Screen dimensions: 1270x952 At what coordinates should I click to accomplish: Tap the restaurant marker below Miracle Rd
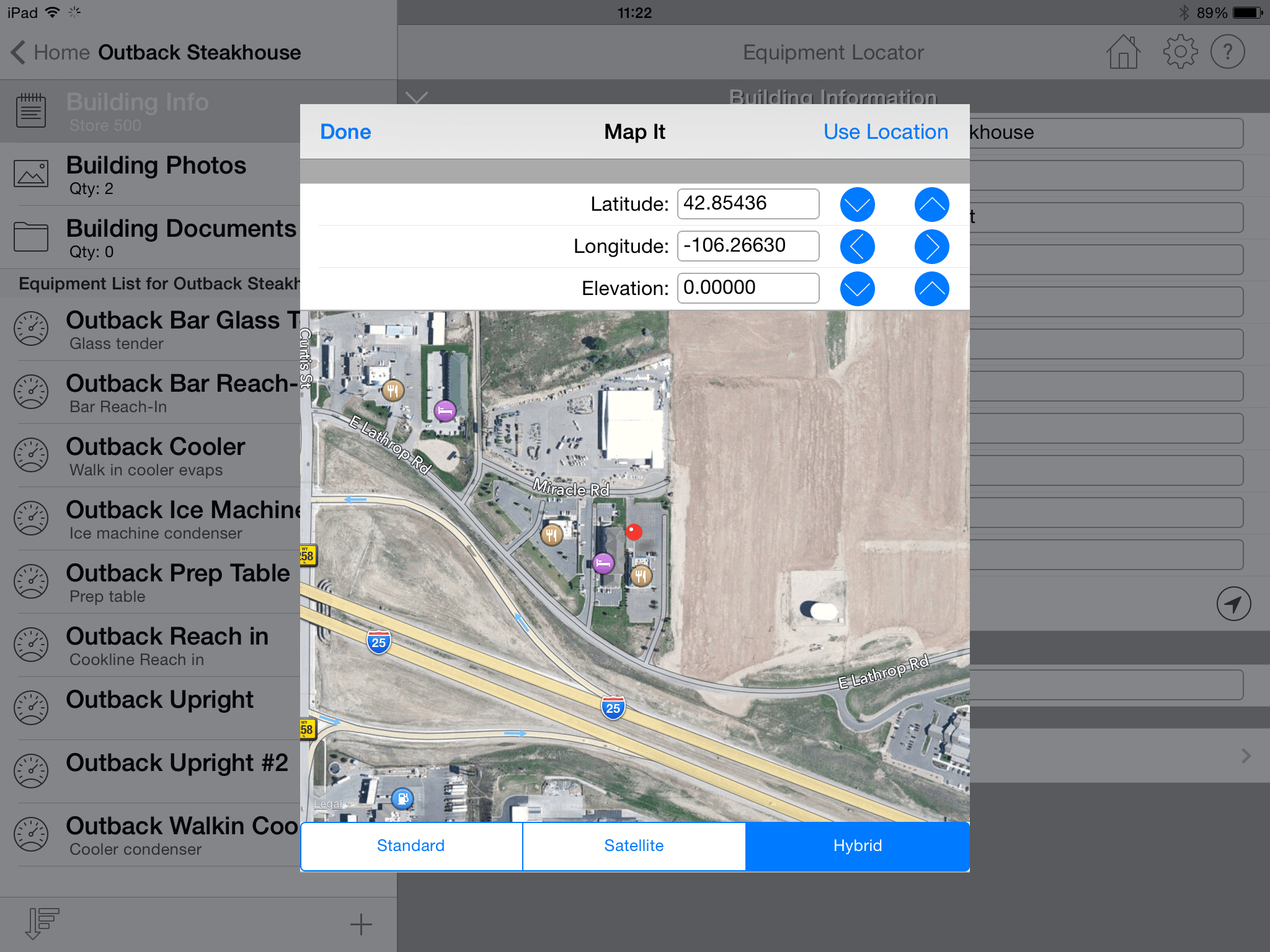point(551,534)
